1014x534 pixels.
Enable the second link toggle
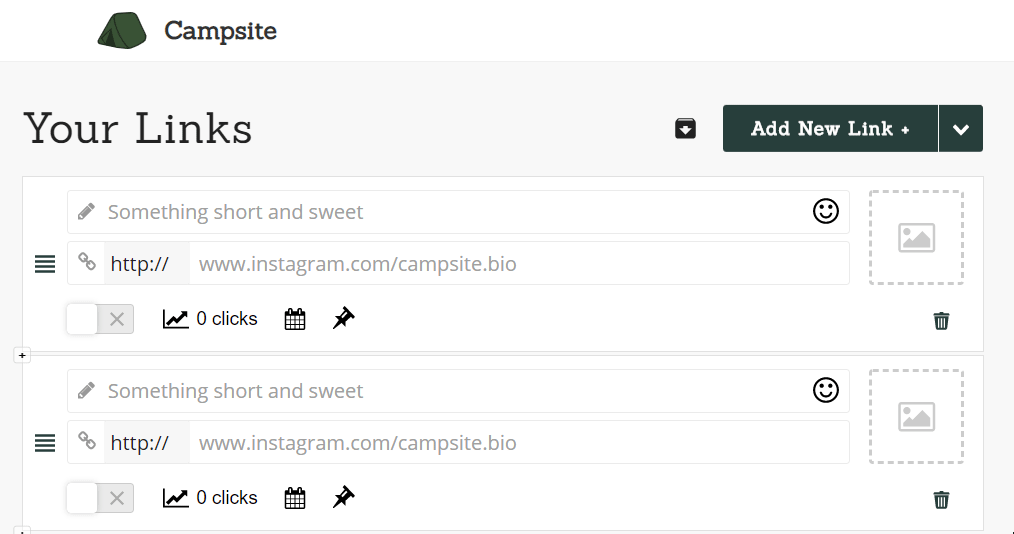[x=100, y=498]
